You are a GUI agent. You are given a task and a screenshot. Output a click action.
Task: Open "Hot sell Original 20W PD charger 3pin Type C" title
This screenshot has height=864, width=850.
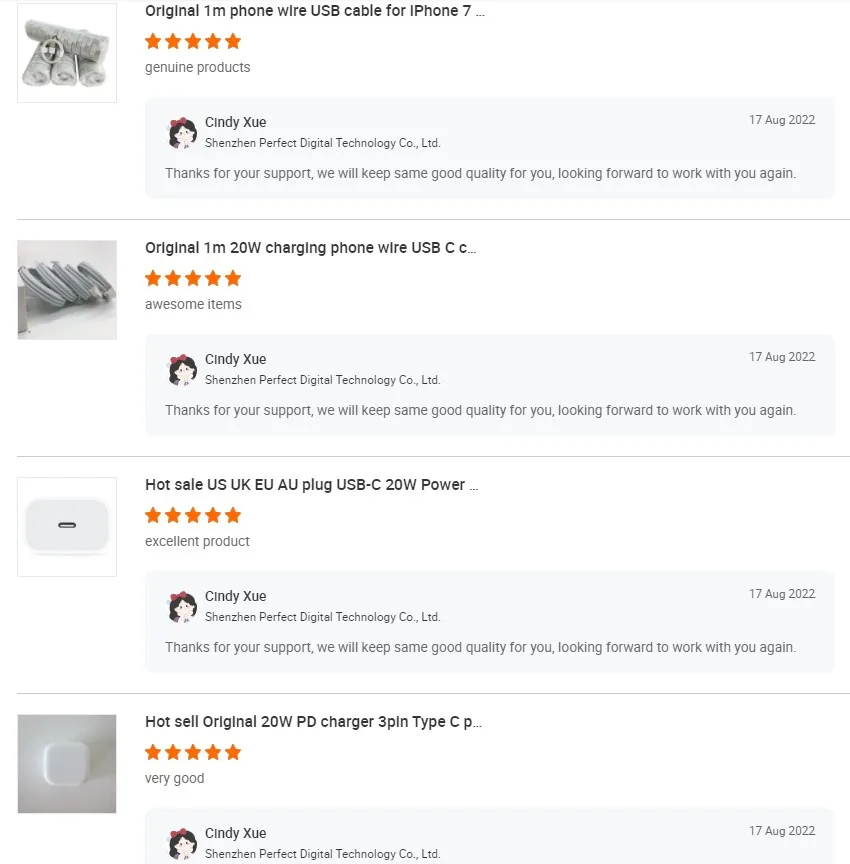[313, 722]
